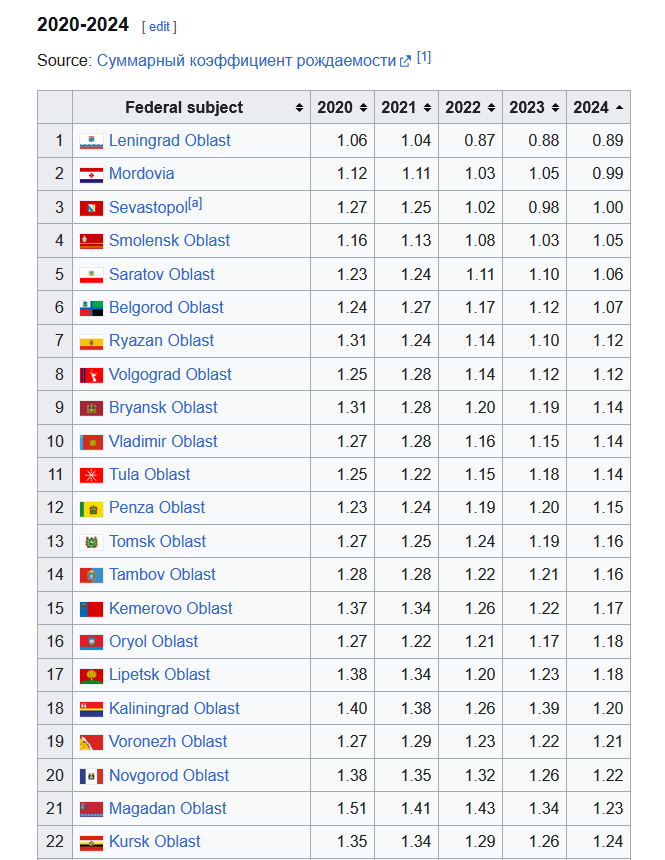Open the Novgorod Oblast article link

point(169,775)
